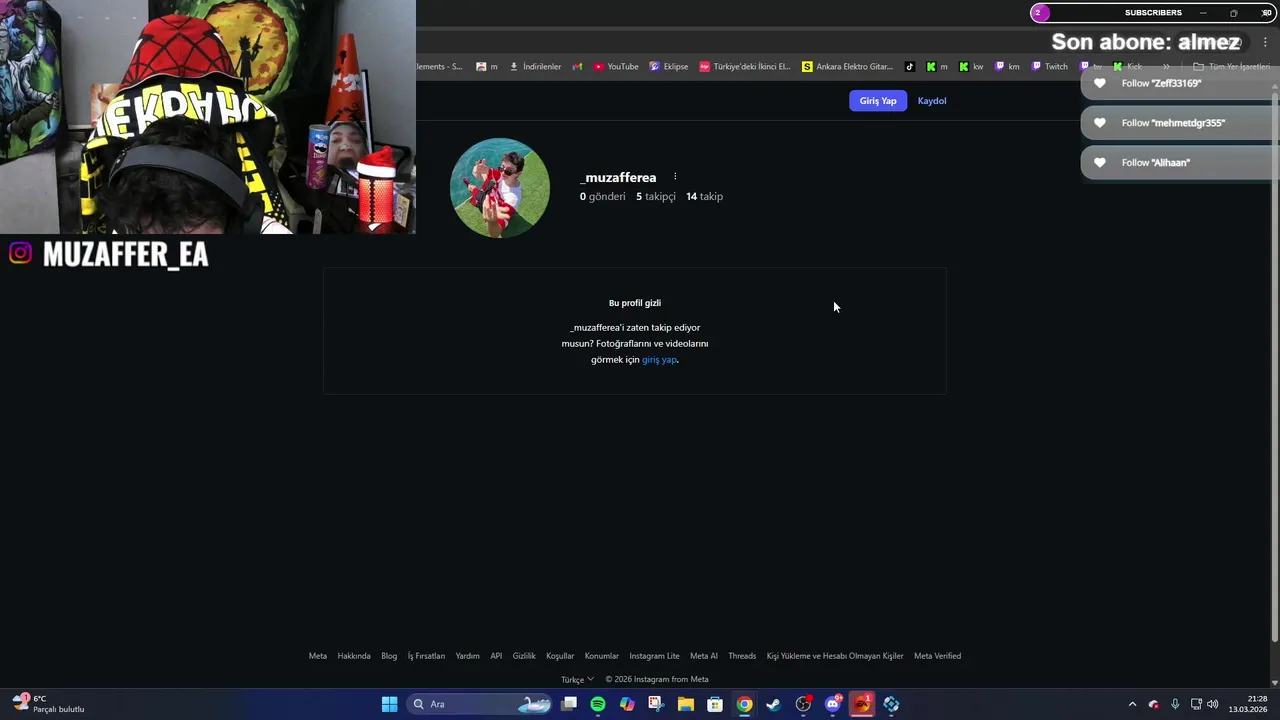Open the Threads footer link
The image size is (1280, 720).
pos(742,656)
